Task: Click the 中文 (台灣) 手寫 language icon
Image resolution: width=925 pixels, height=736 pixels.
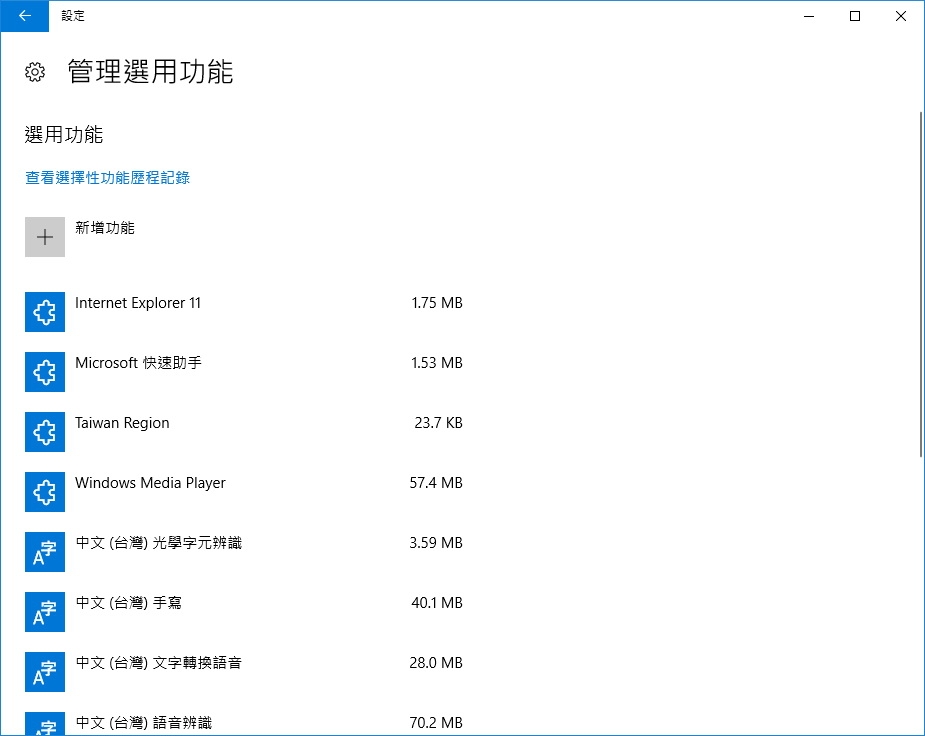Action: (x=45, y=612)
